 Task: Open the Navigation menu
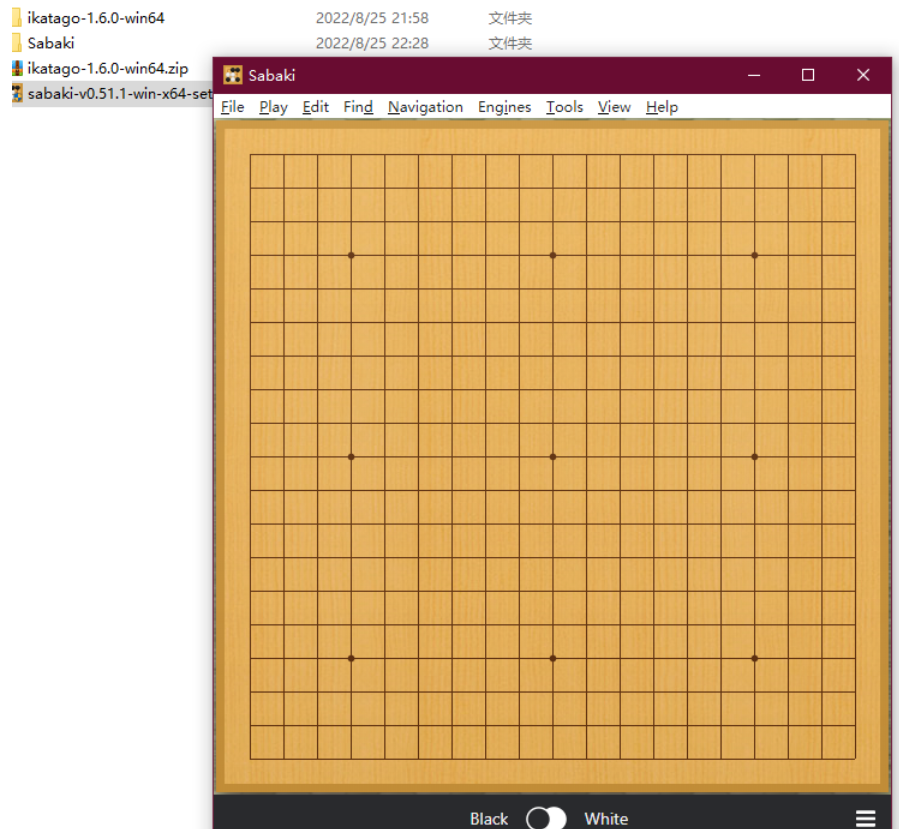click(425, 107)
